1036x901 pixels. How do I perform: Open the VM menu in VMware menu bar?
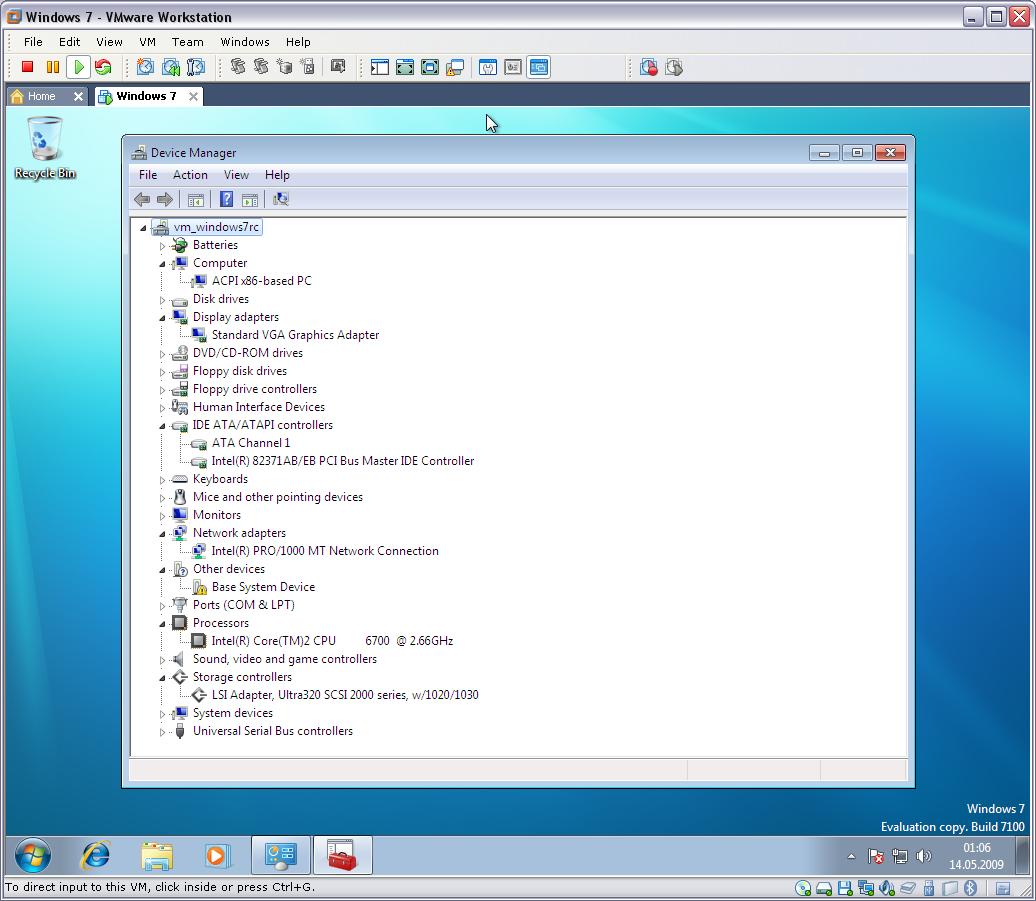[x=147, y=42]
